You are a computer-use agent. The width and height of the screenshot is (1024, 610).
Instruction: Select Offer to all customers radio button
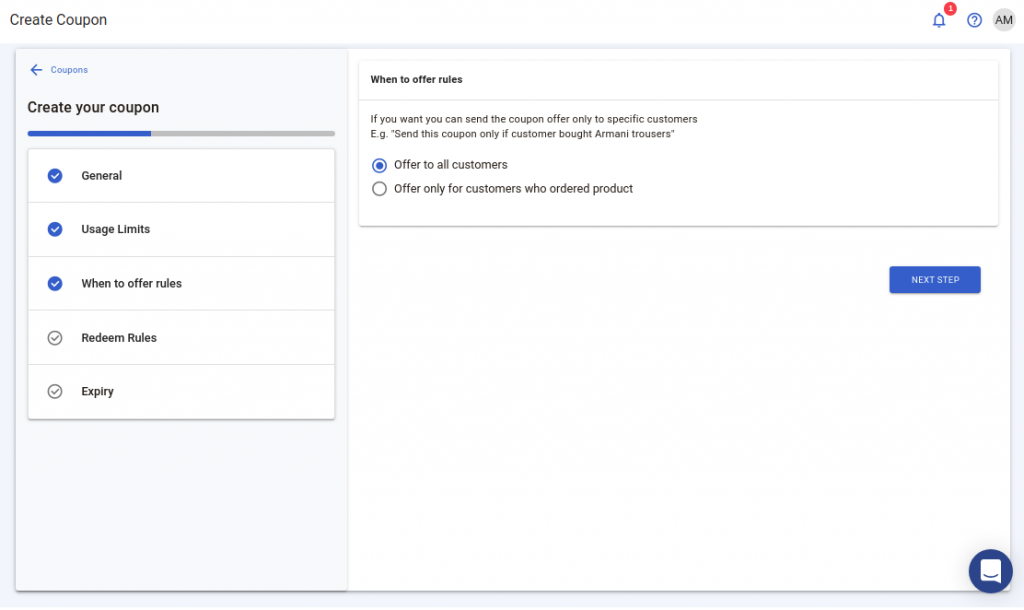click(x=379, y=165)
